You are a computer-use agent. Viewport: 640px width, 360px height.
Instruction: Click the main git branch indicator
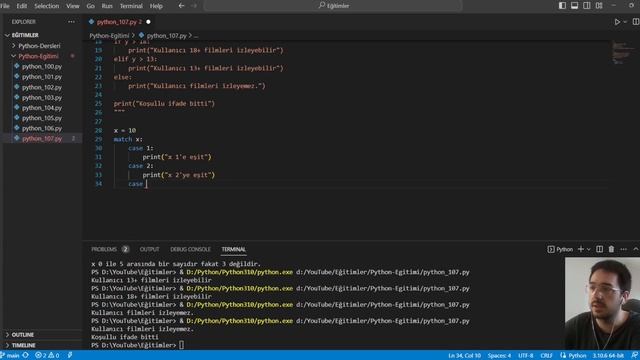(x=10, y=355)
